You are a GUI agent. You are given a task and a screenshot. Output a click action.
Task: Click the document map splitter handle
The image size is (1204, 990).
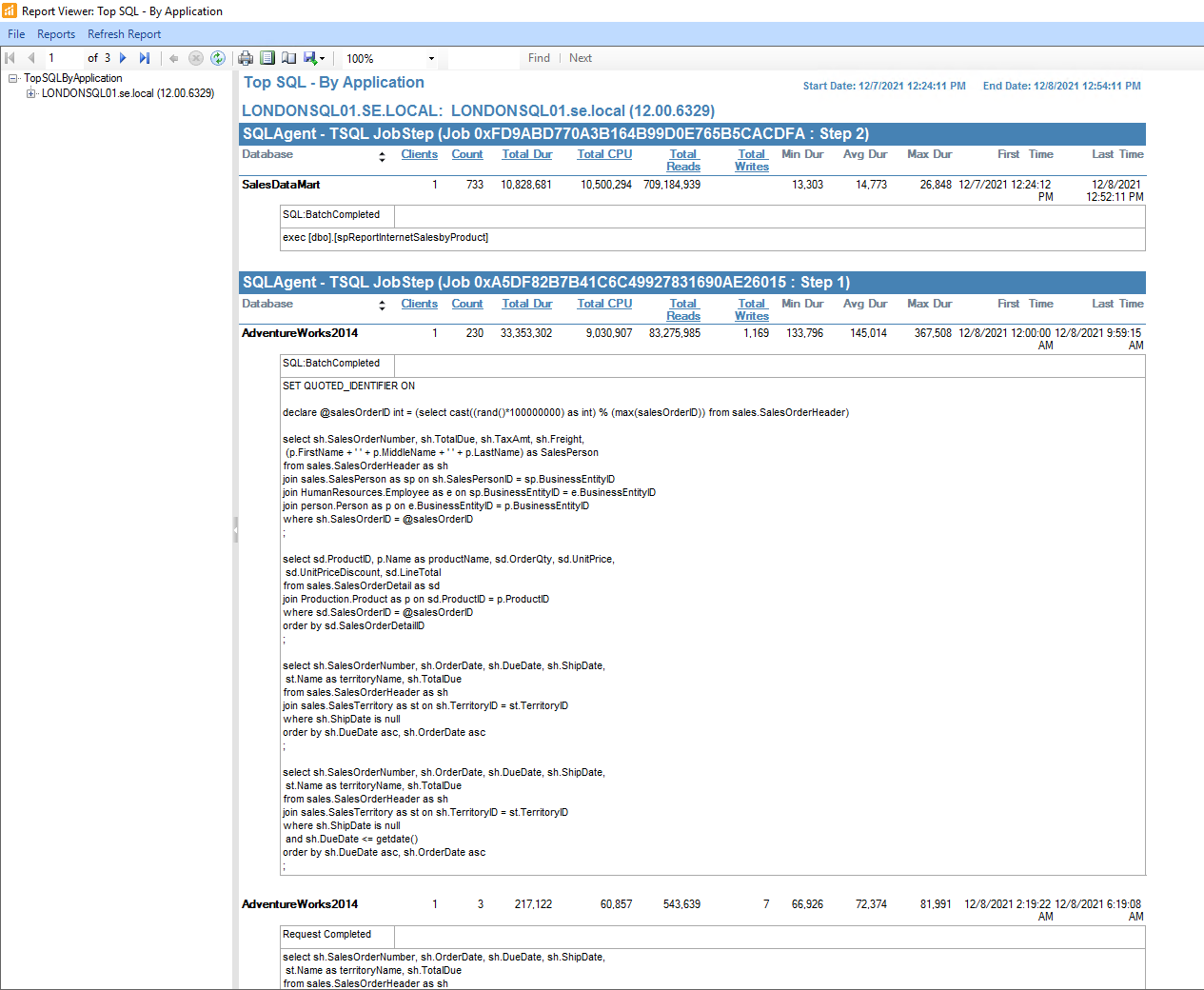[235, 529]
